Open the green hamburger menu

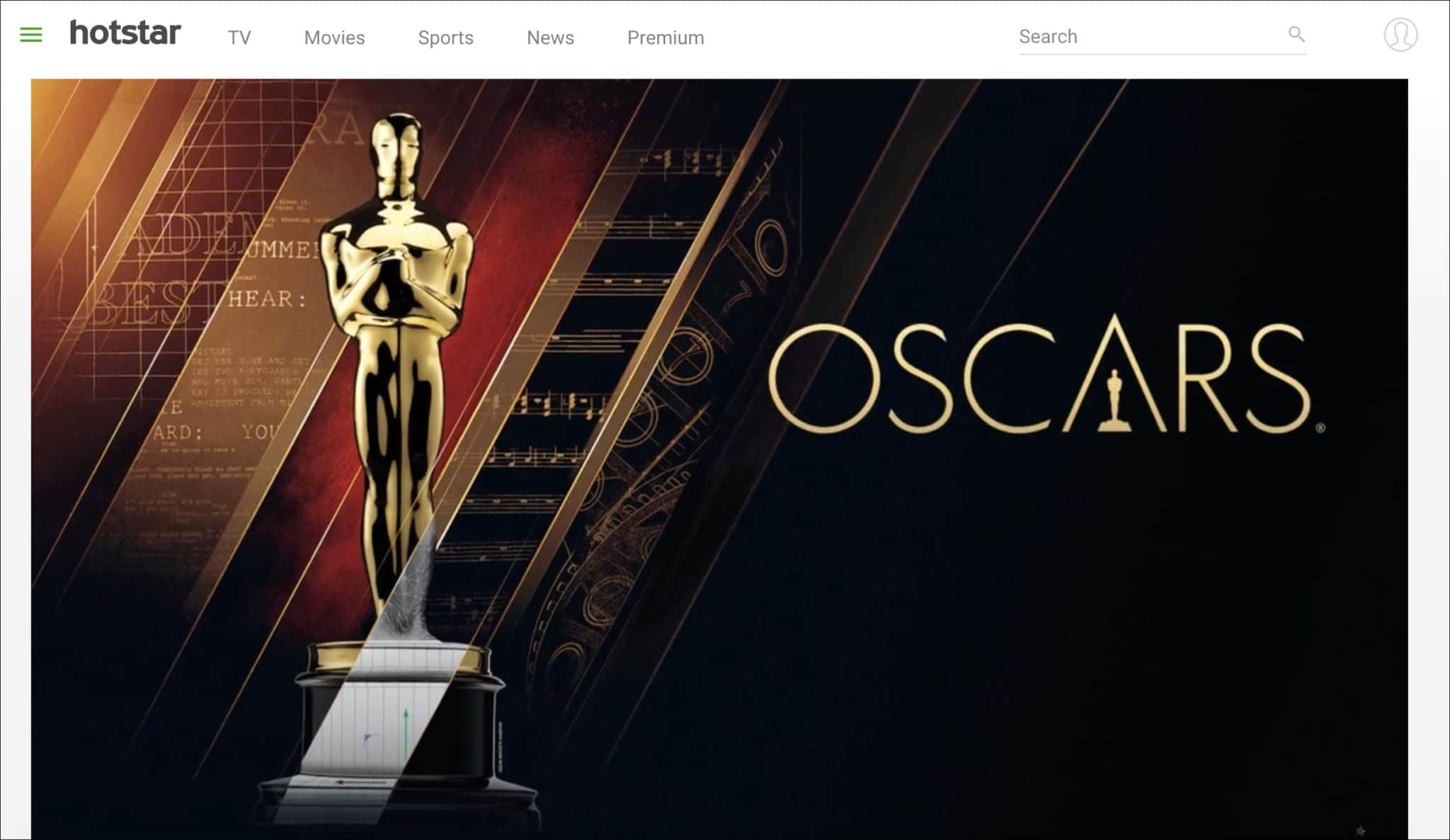click(x=30, y=35)
